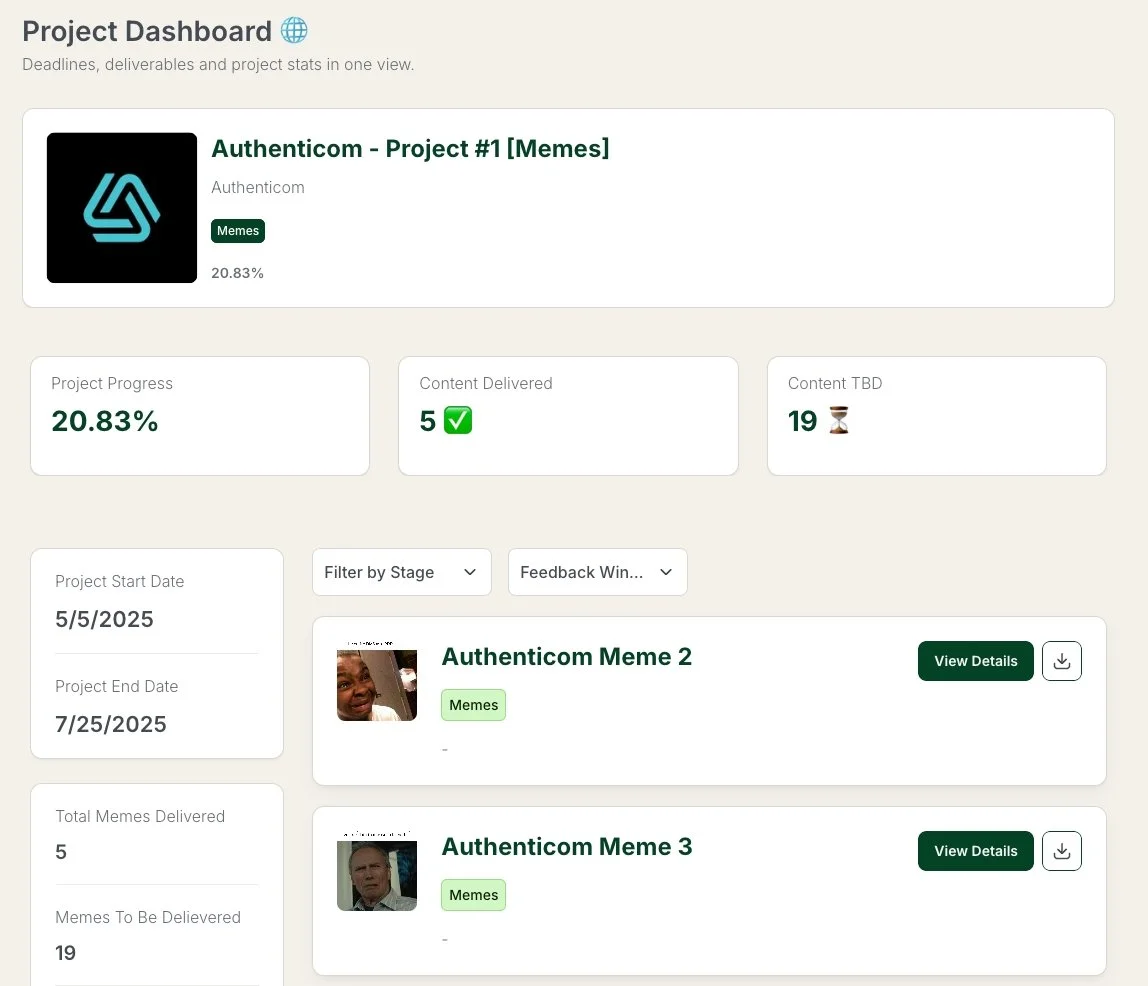
Task: Click the project title Authenticom - Project #1 [Memes]
Action: (x=410, y=149)
